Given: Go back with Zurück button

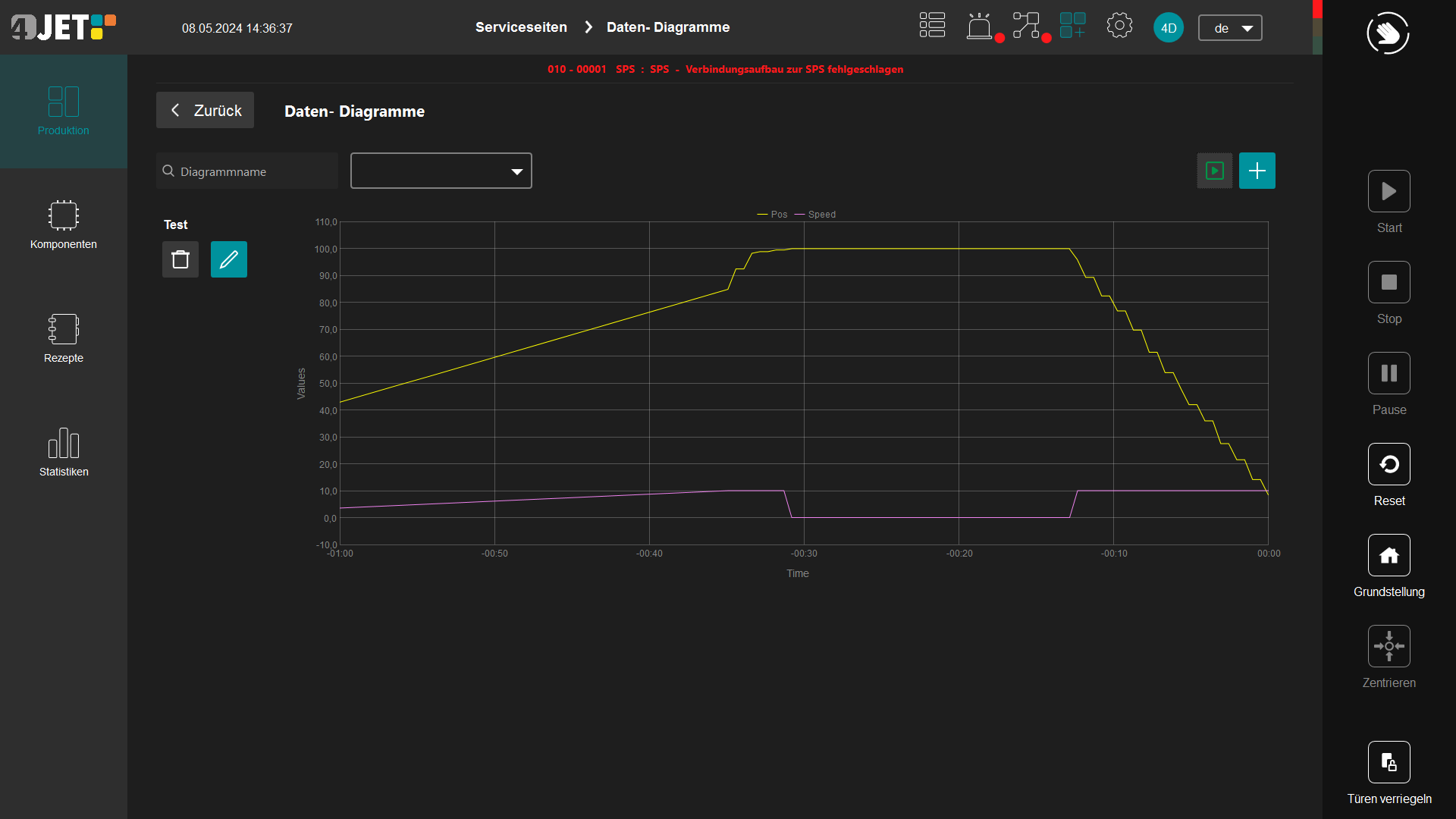Looking at the screenshot, I should 205,111.
